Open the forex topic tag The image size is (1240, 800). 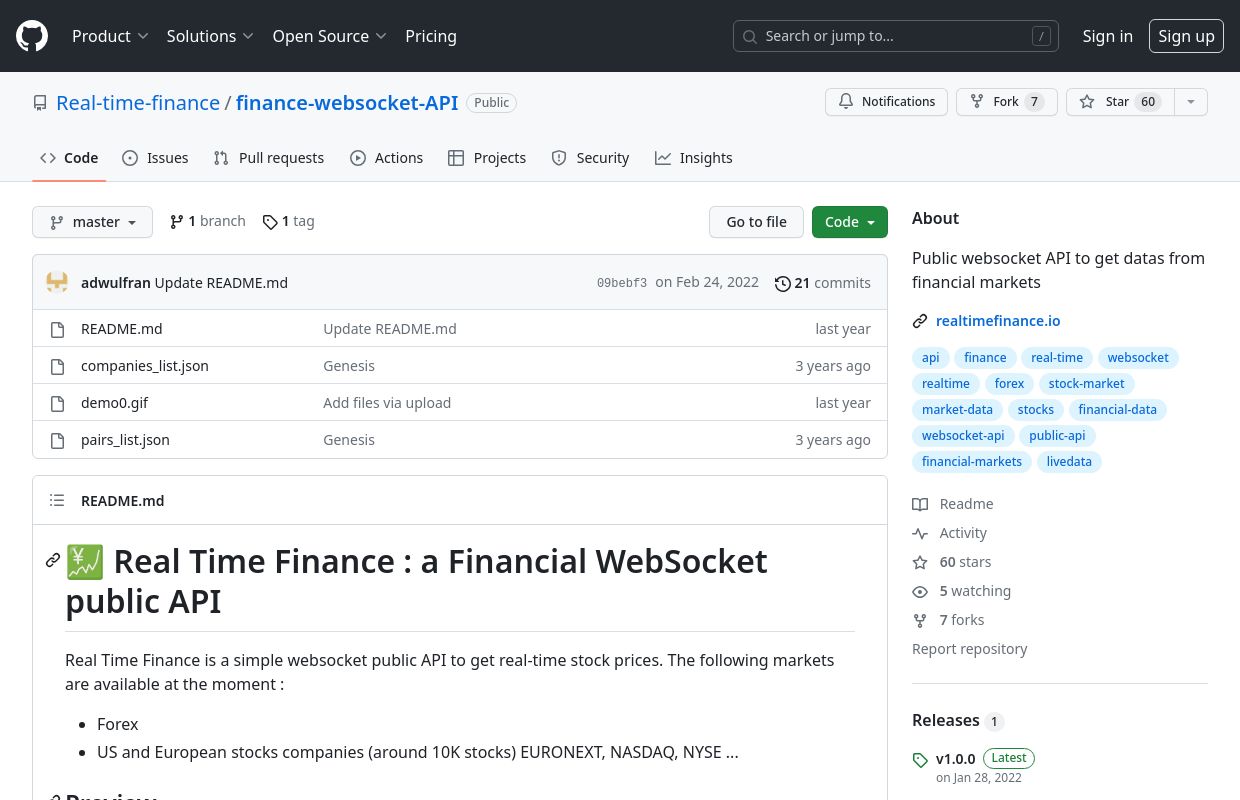pyautogui.click(x=1009, y=384)
